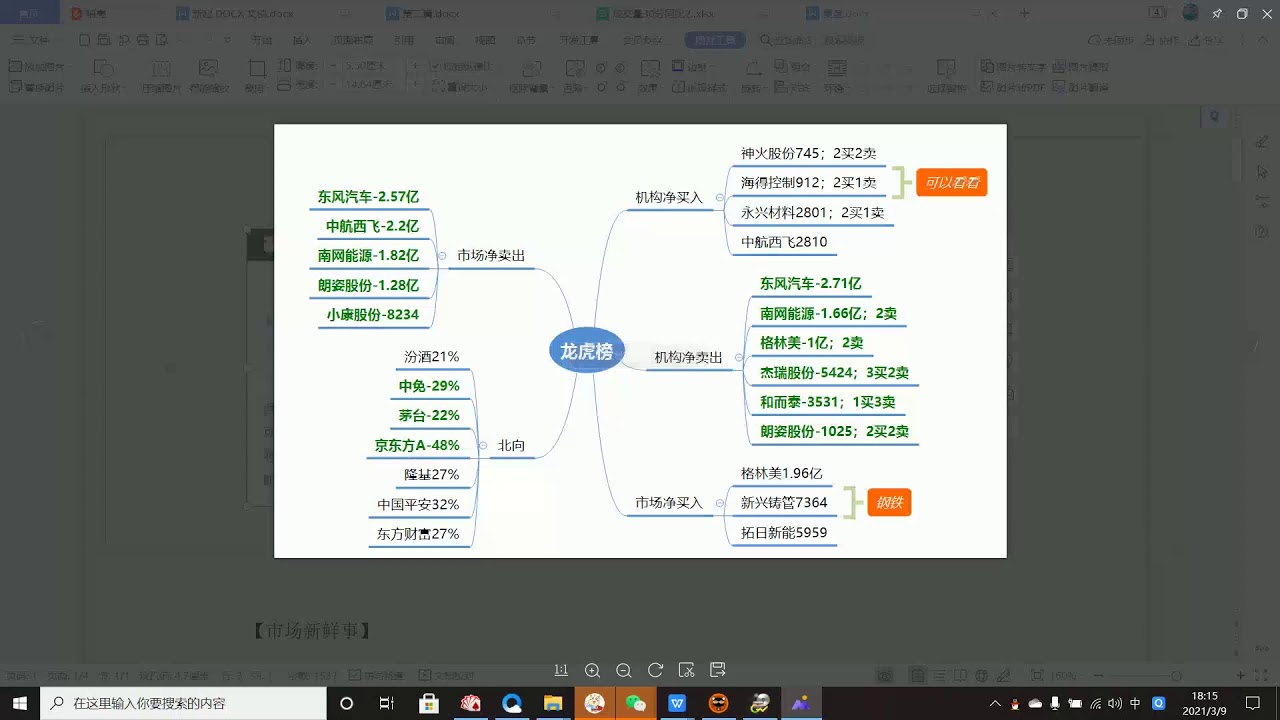Collapse the 机构净卖出 branch circle
Viewport: 1280px width, 720px height.
pyautogui.click(x=738, y=358)
